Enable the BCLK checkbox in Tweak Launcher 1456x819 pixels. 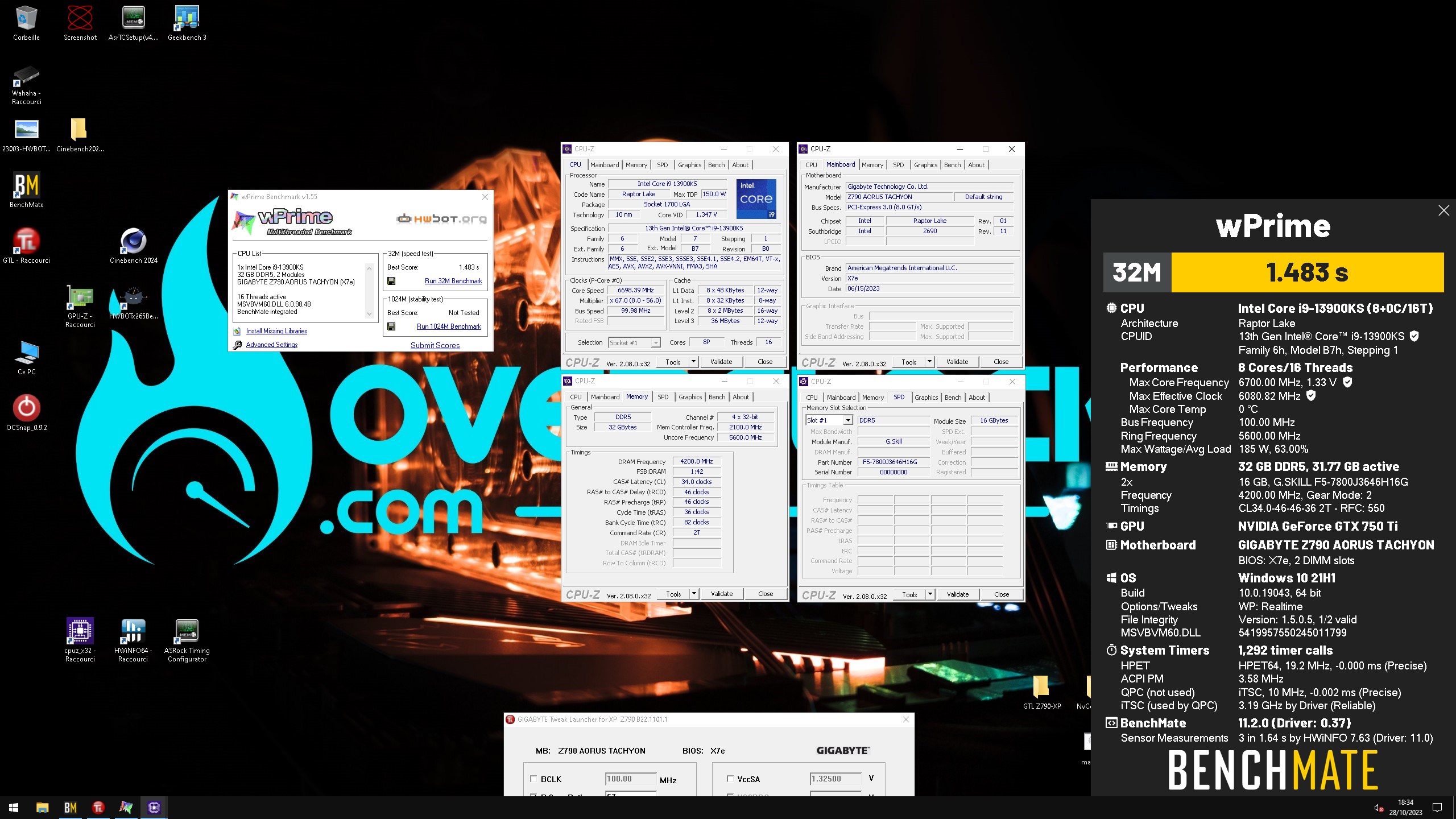click(x=533, y=779)
